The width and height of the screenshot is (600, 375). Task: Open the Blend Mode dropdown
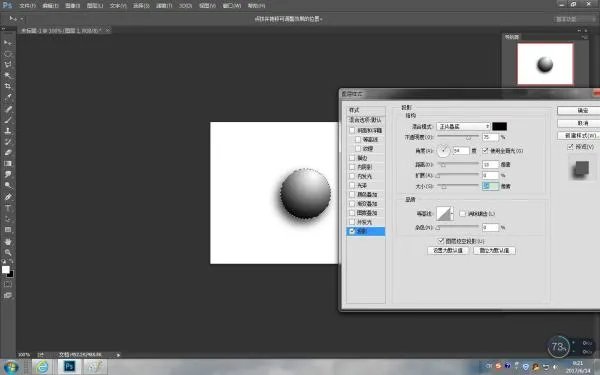pyautogui.click(x=463, y=126)
